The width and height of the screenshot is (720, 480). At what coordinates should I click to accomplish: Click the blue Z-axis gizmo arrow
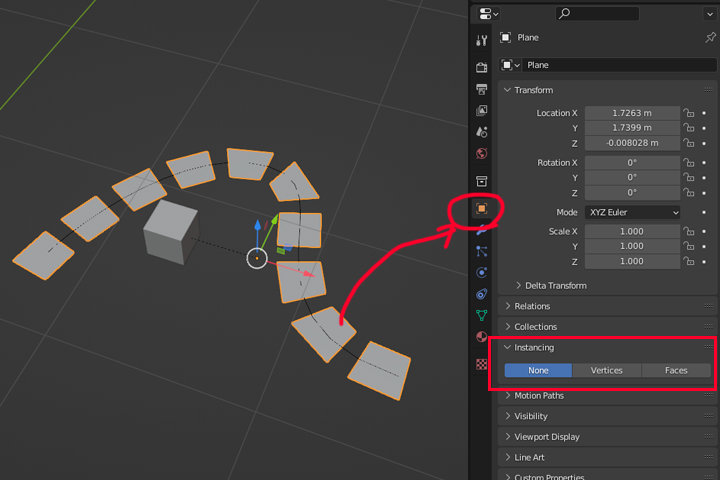coord(258,225)
